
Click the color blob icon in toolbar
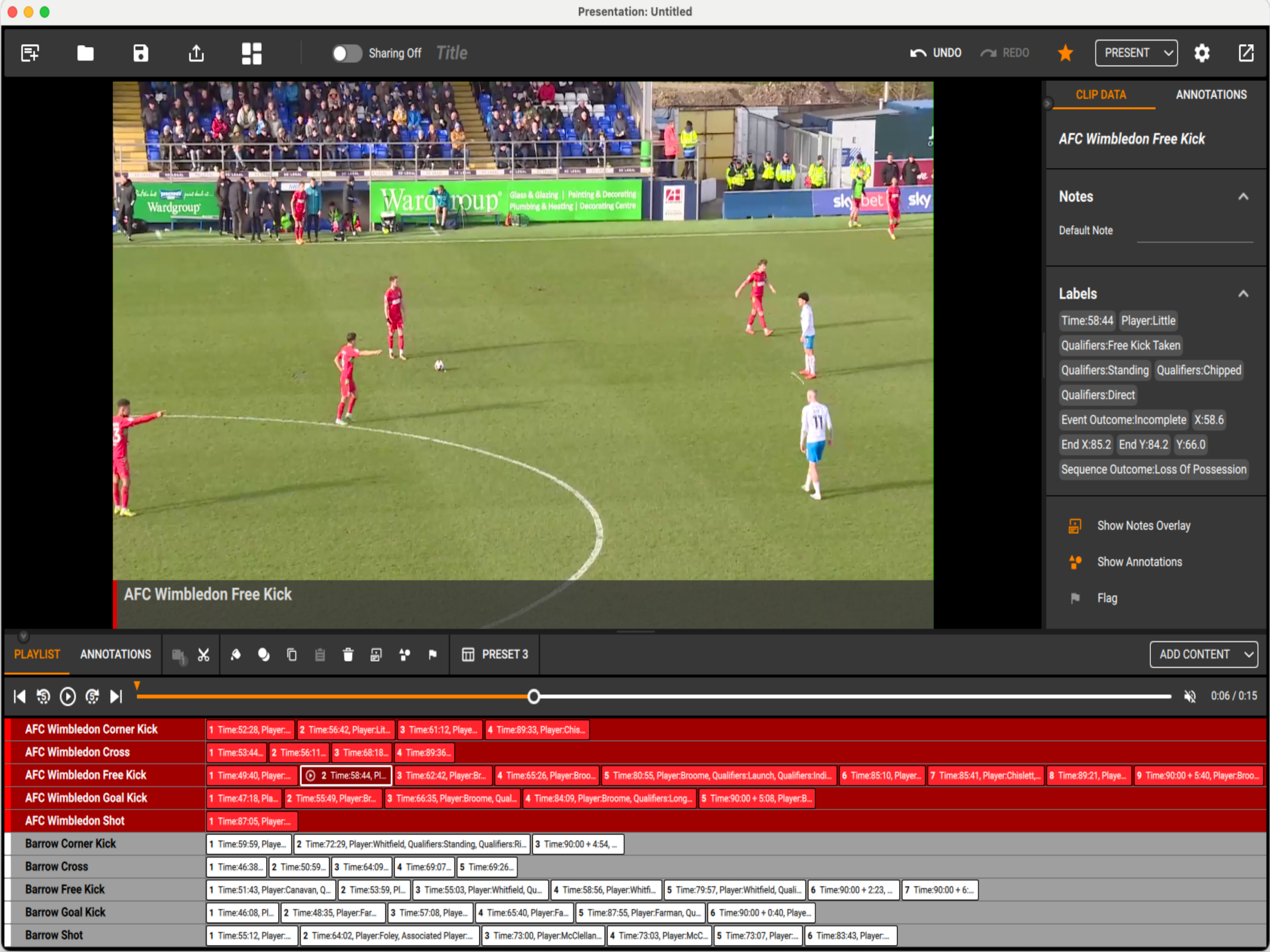click(264, 654)
